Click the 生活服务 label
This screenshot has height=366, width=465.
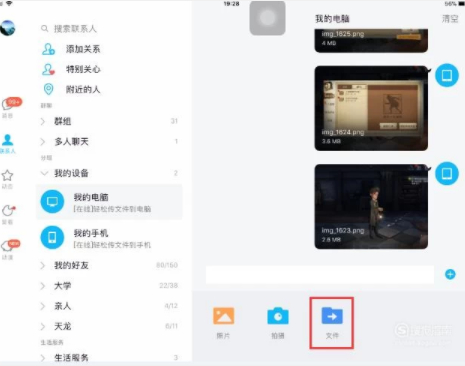(71, 358)
